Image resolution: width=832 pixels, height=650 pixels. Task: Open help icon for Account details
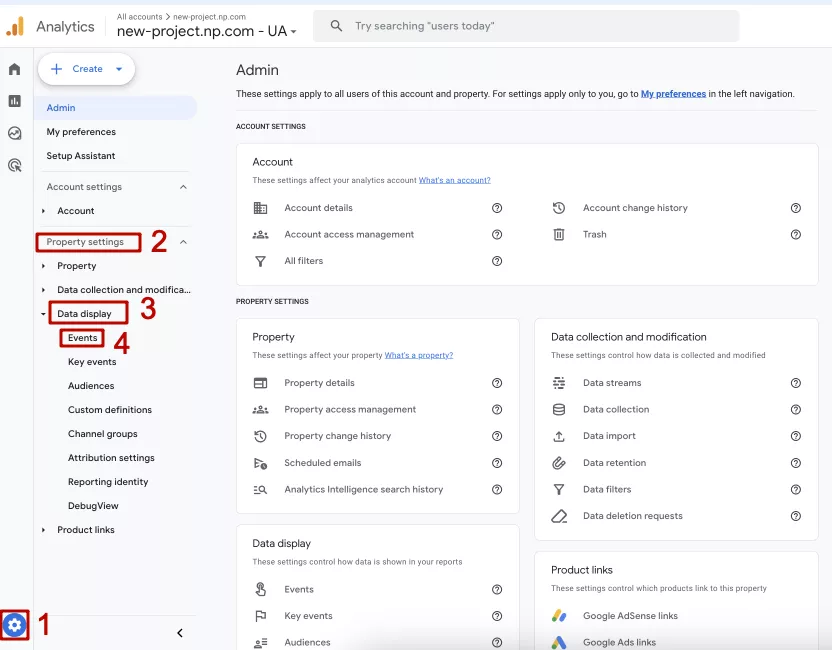click(497, 208)
